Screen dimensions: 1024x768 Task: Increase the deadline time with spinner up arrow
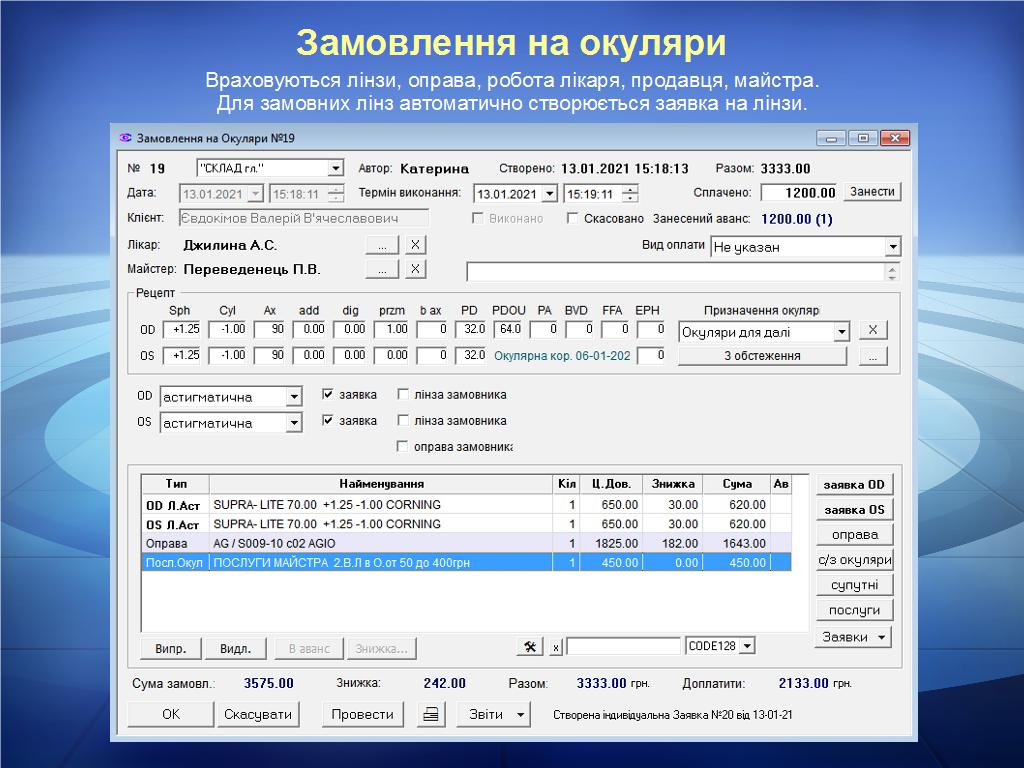click(x=630, y=189)
